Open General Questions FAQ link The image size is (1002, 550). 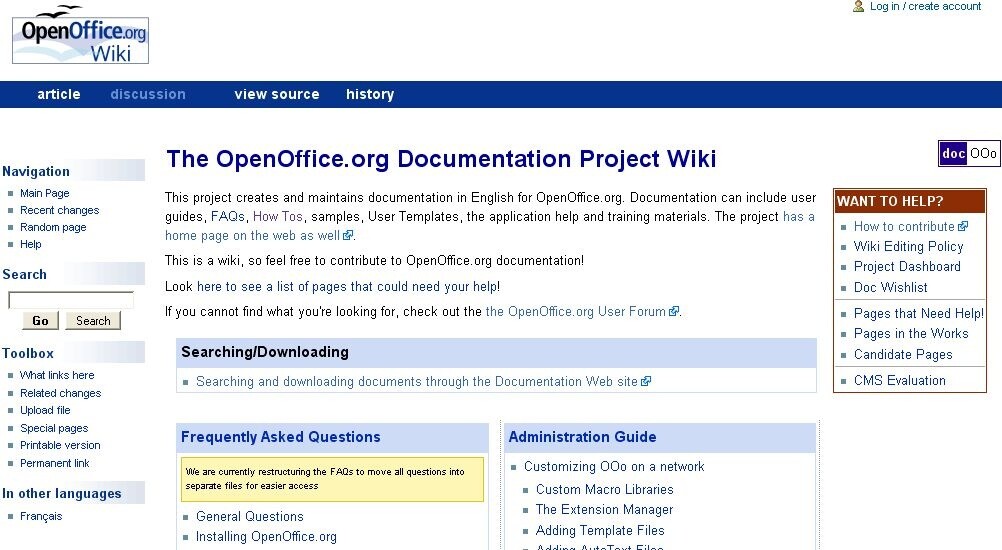click(x=249, y=516)
